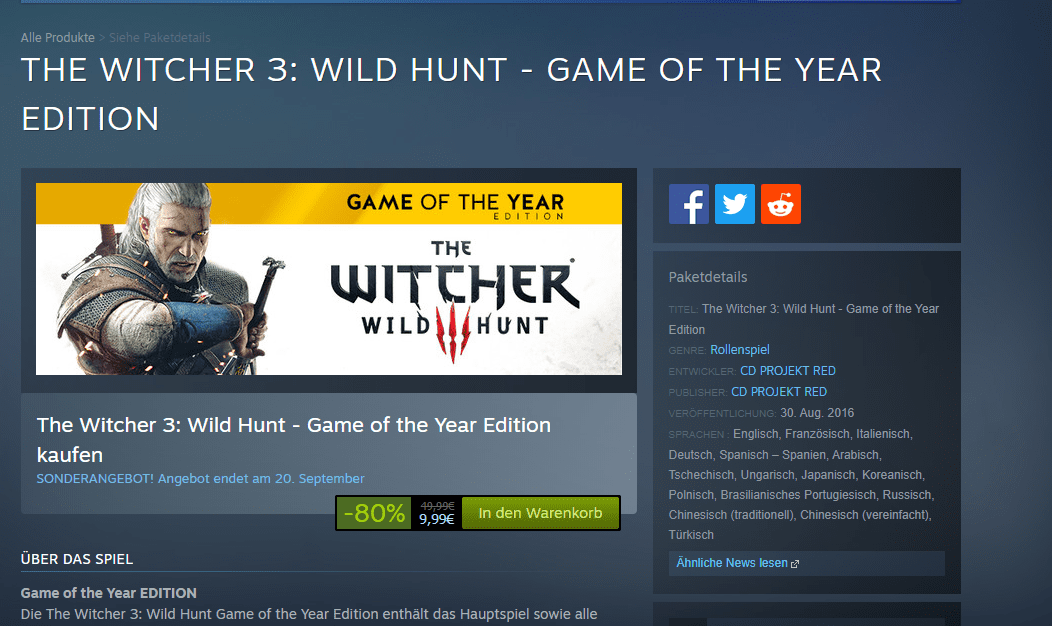The width and height of the screenshot is (1052, 626).
Task: Open CD PROJEKT RED developer link
Action: point(788,371)
